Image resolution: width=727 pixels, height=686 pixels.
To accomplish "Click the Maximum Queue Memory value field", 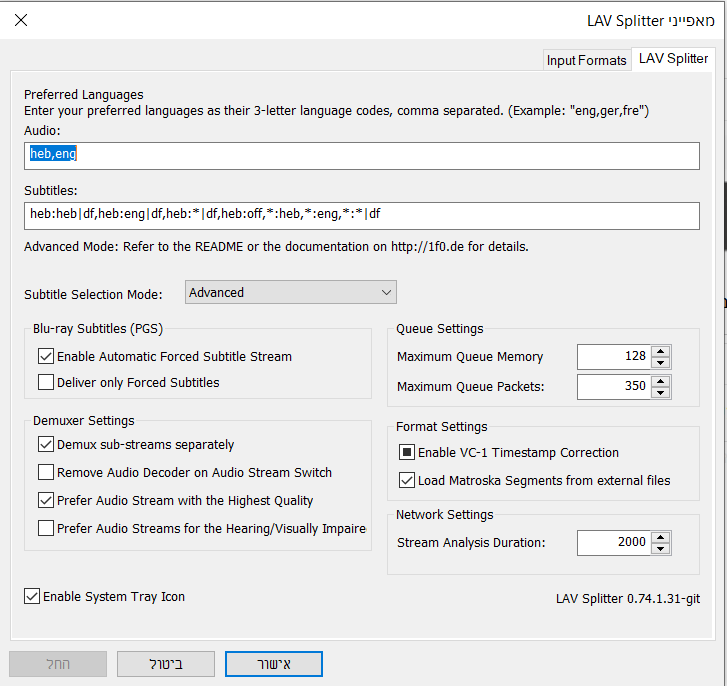I will 613,357.
